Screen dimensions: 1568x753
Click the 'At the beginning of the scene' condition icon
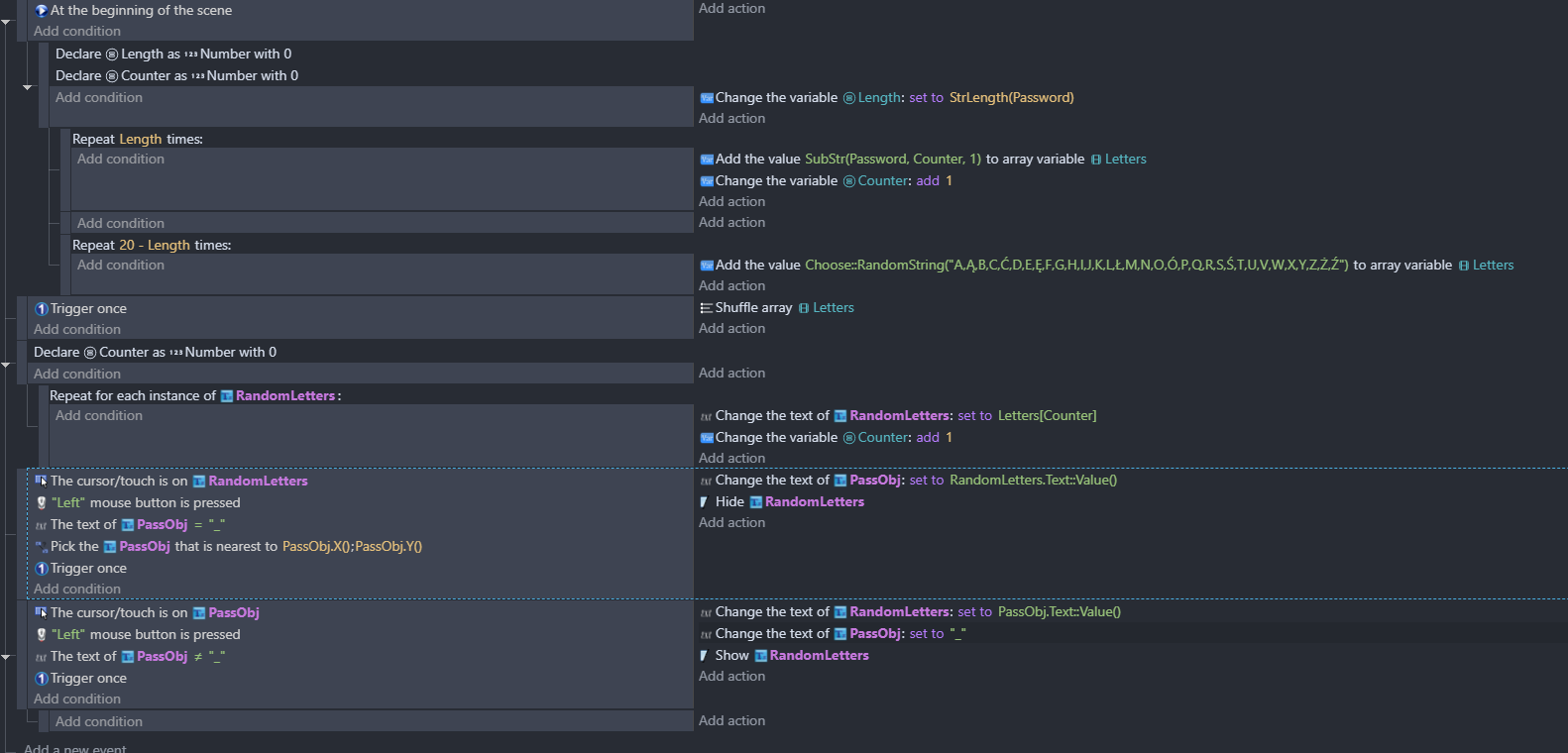coord(41,11)
